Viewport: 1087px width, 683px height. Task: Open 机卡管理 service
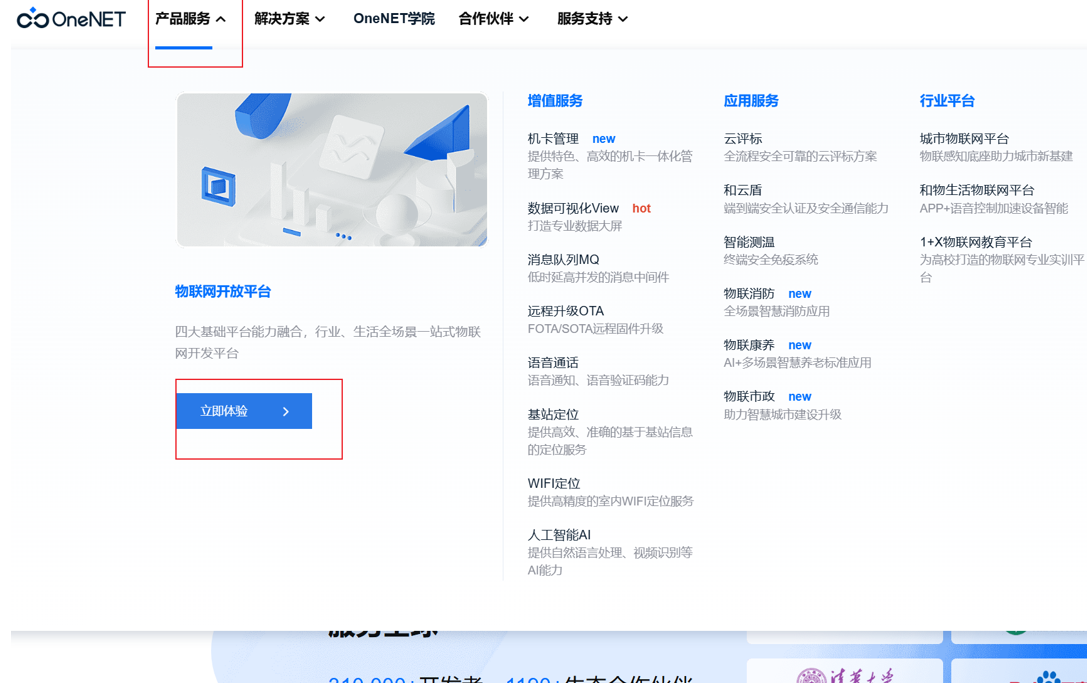click(553, 139)
